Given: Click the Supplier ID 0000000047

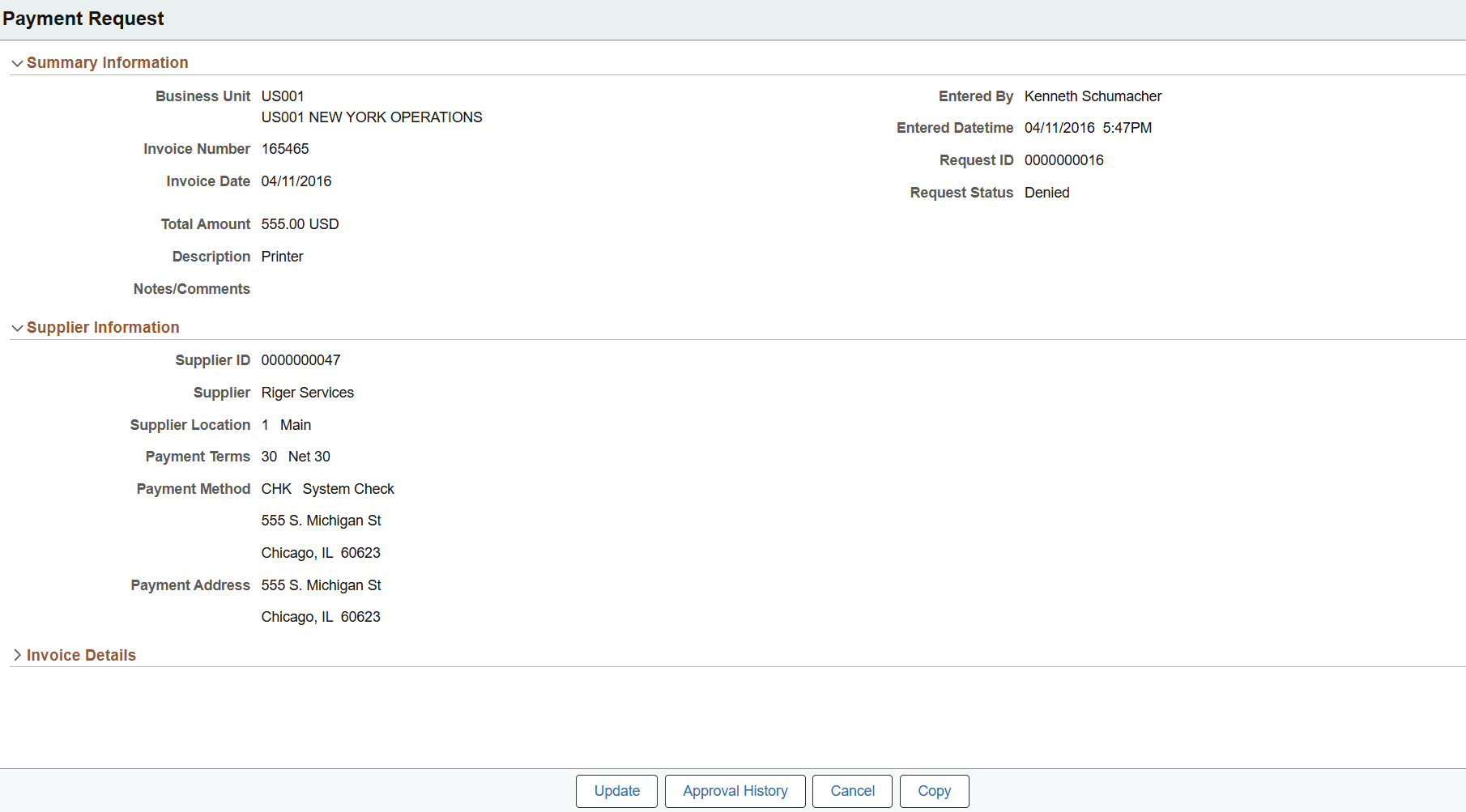Looking at the screenshot, I should [301, 359].
